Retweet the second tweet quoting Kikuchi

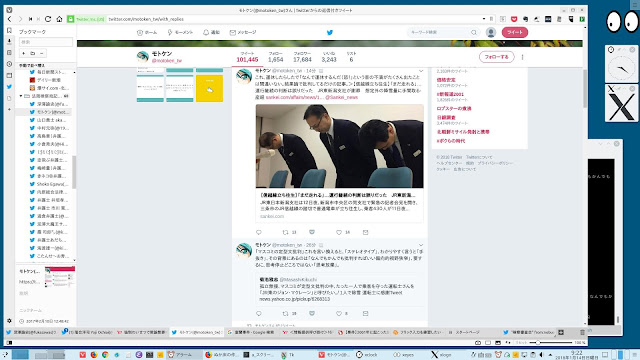(x=285, y=313)
